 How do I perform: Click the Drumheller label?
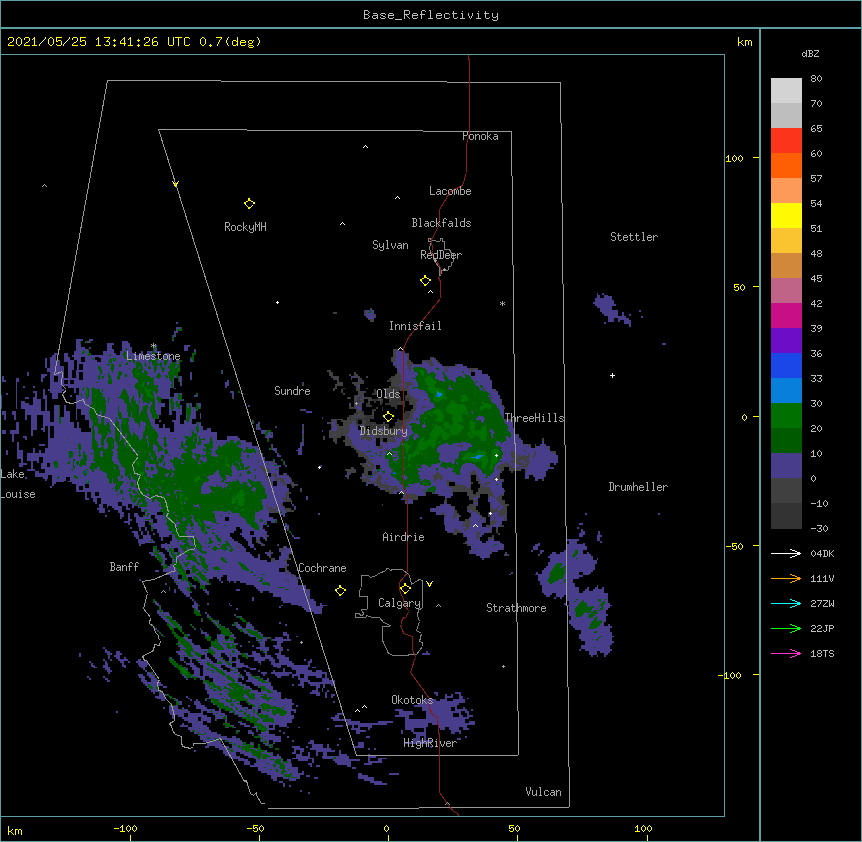click(x=638, y=487)
